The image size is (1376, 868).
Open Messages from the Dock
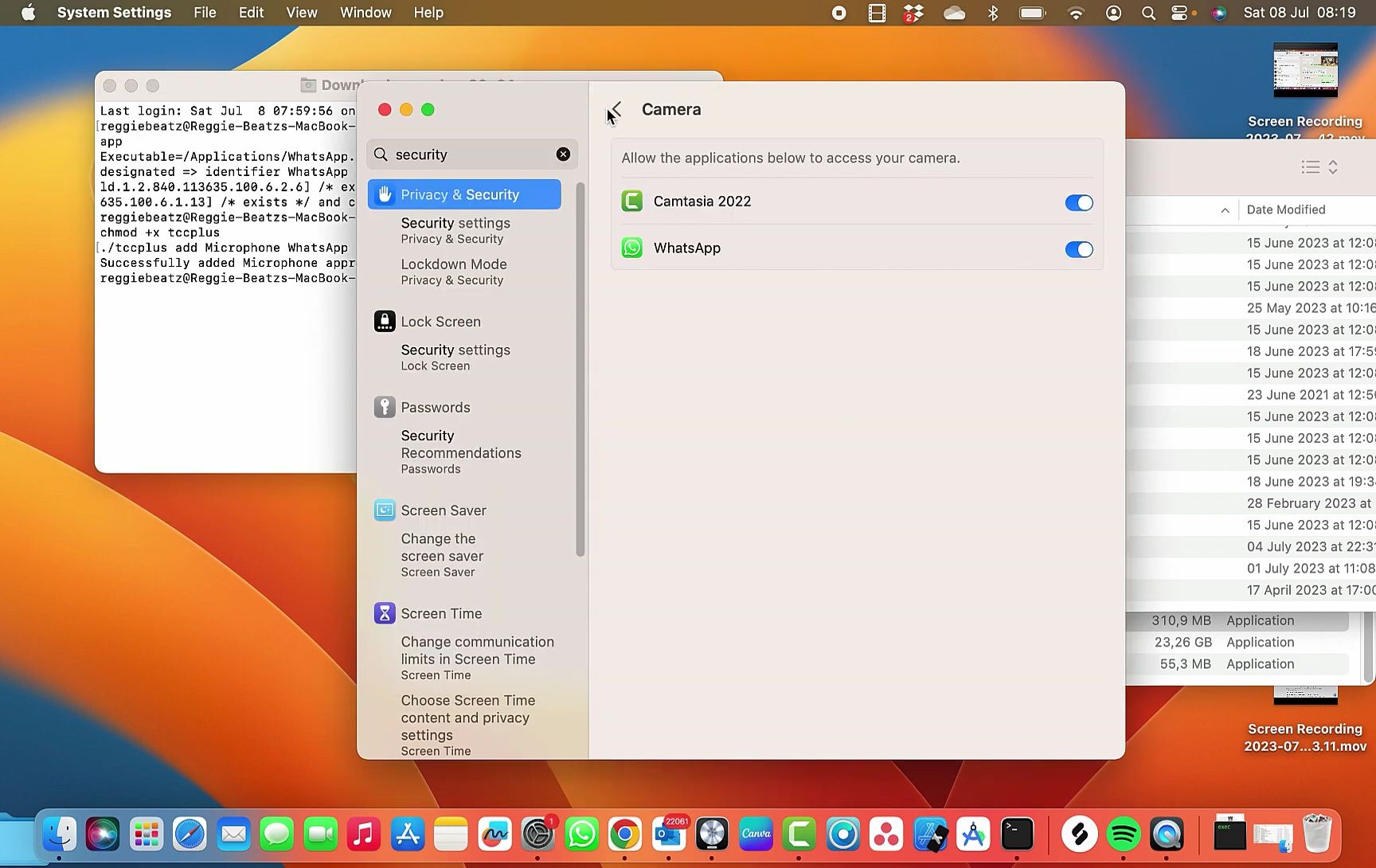[x=277, y=835]
